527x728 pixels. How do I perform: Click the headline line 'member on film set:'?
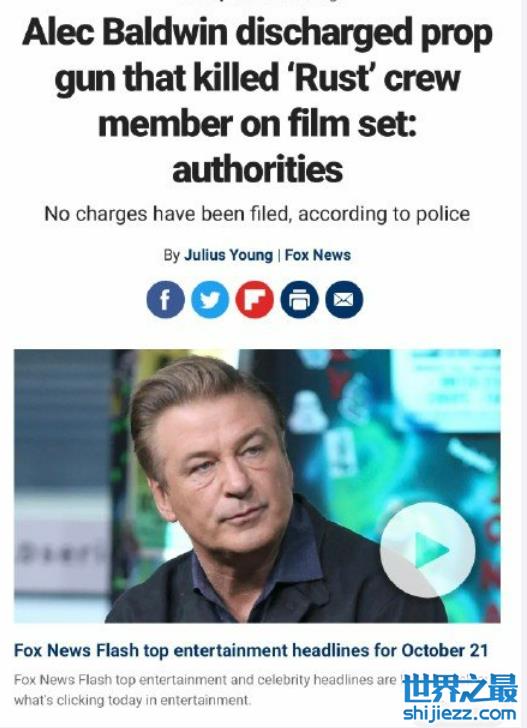coord(257,124)
